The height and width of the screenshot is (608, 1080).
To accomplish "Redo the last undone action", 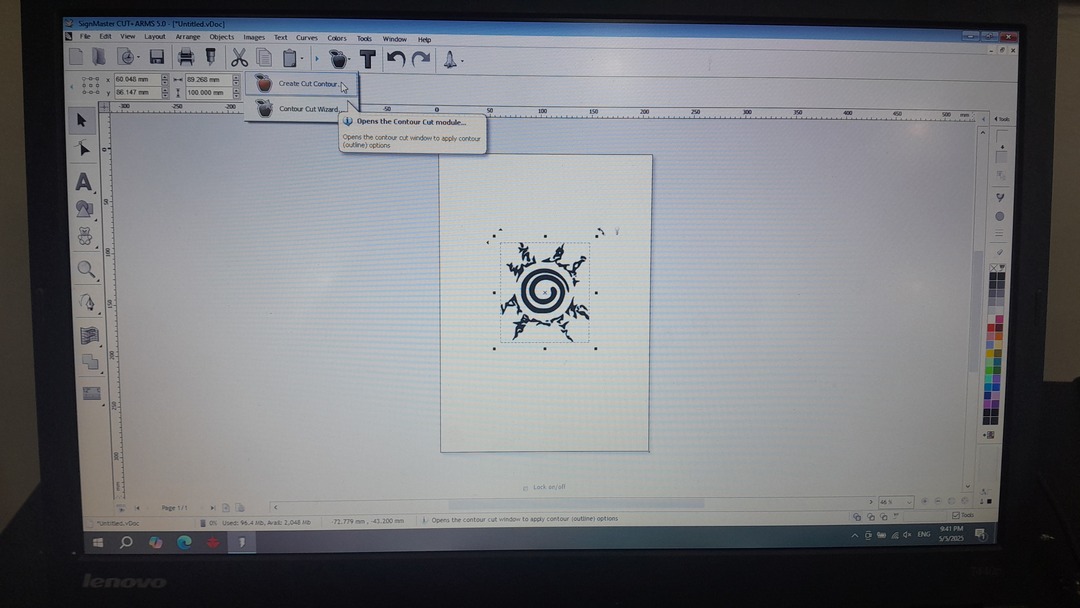I will 420,60.
